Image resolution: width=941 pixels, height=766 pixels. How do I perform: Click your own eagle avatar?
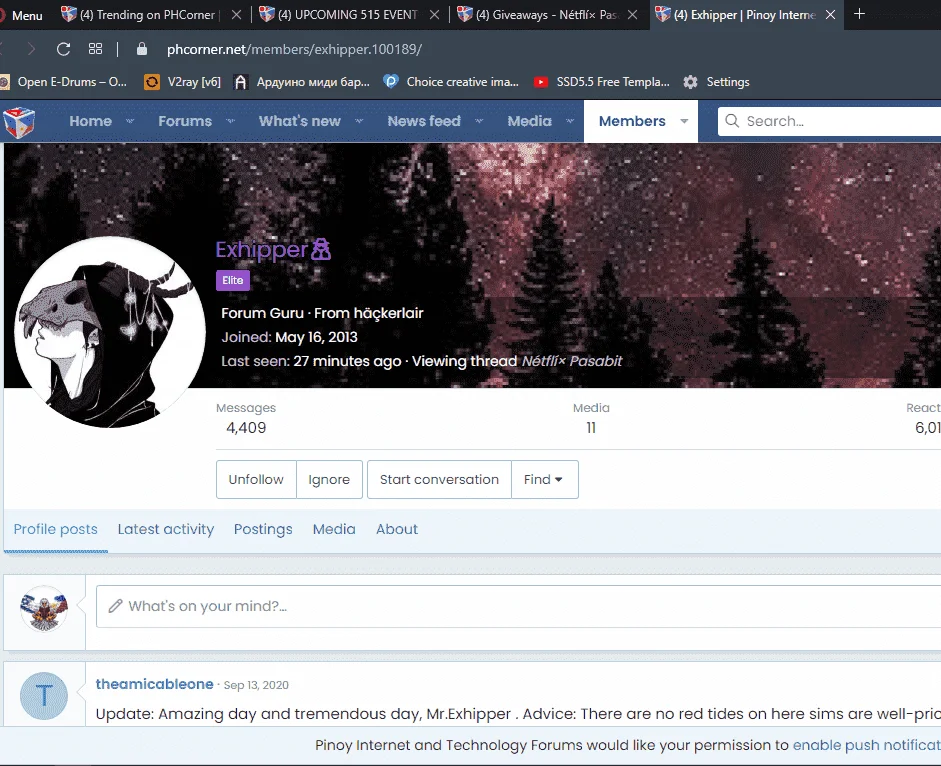click(x=44, y=609)
